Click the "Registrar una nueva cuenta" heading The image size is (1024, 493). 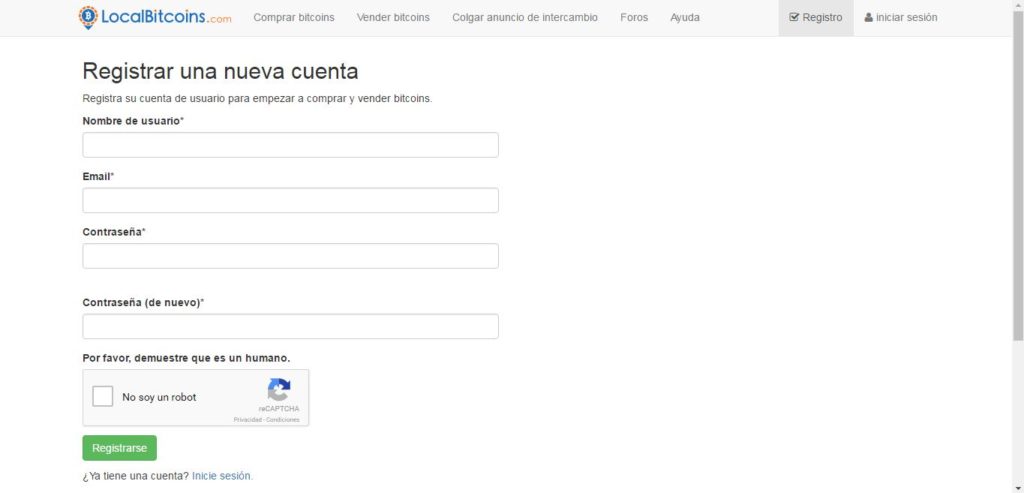click(220, 71)
